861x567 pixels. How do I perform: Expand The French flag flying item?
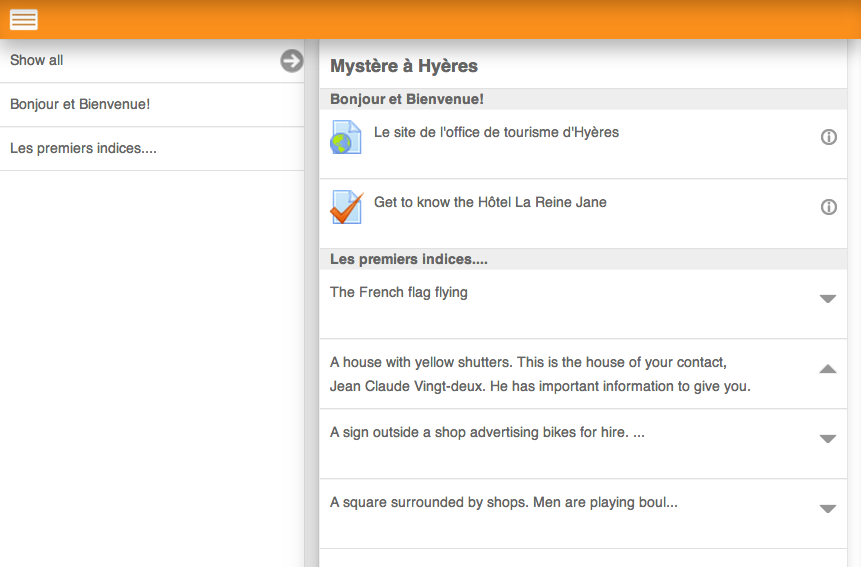coord(828,299)
